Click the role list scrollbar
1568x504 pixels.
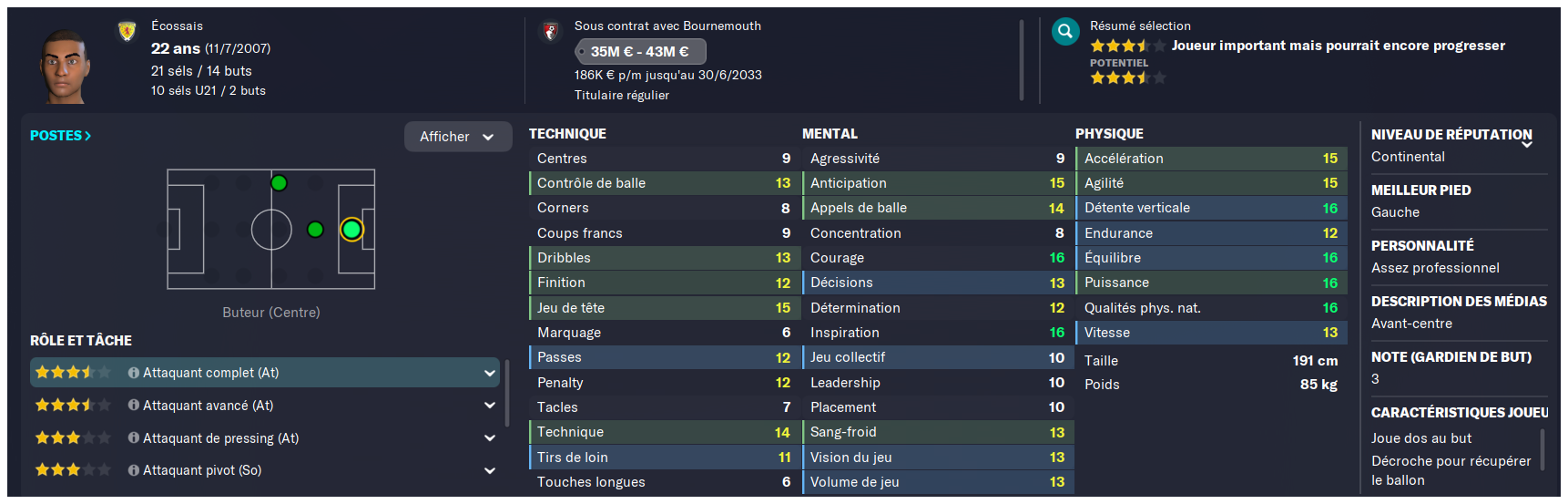(507, 394)
